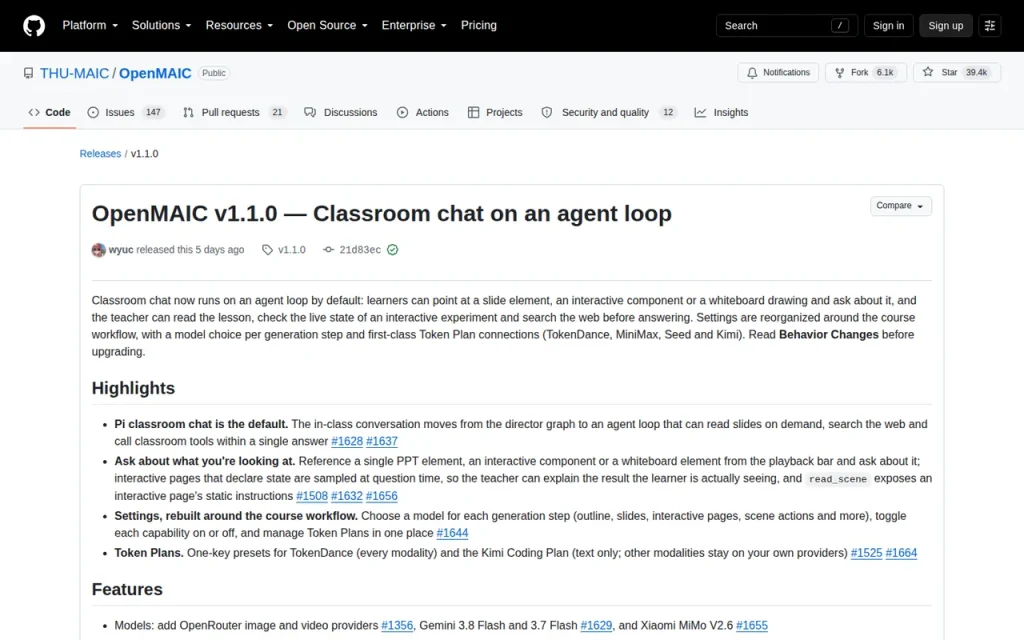Click the Highlights heading
The height and width of the screenshot is (640, 1024).
[x=133, y=388]
